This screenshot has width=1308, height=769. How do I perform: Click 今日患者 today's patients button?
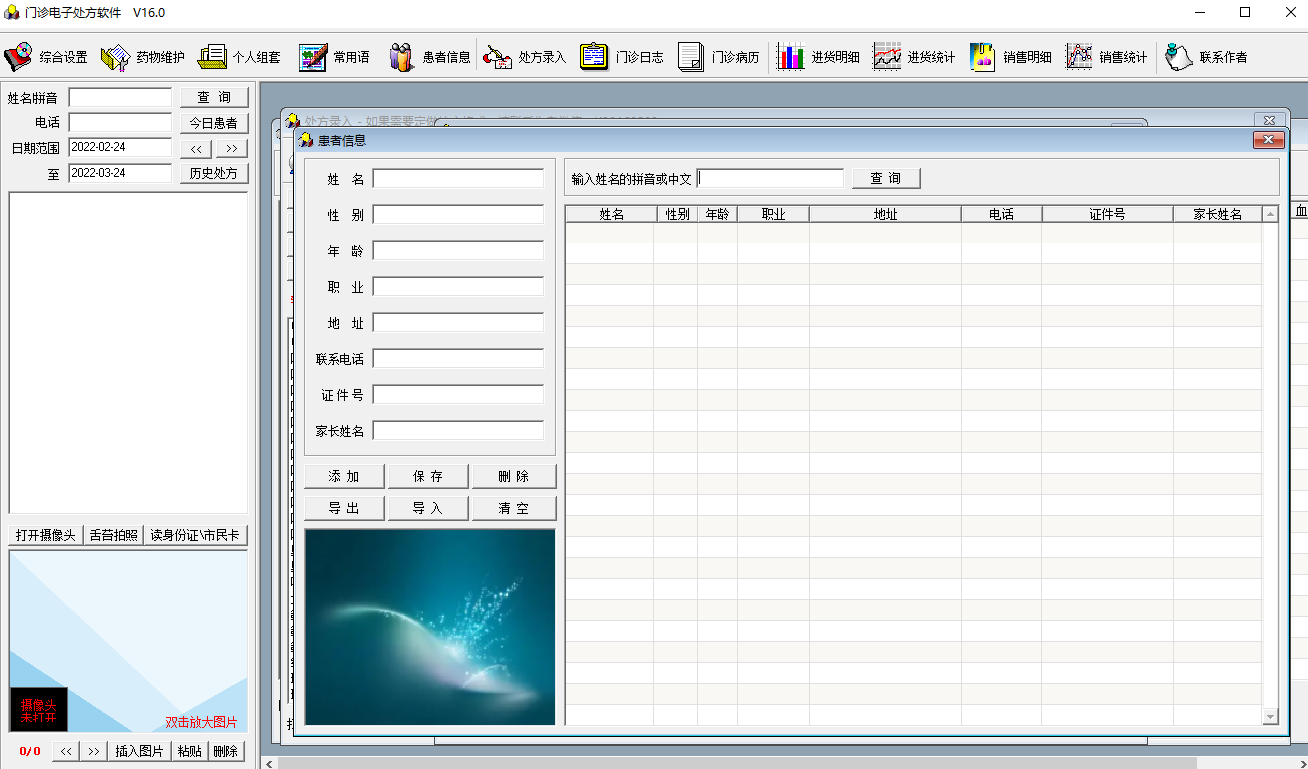(213, 123)
